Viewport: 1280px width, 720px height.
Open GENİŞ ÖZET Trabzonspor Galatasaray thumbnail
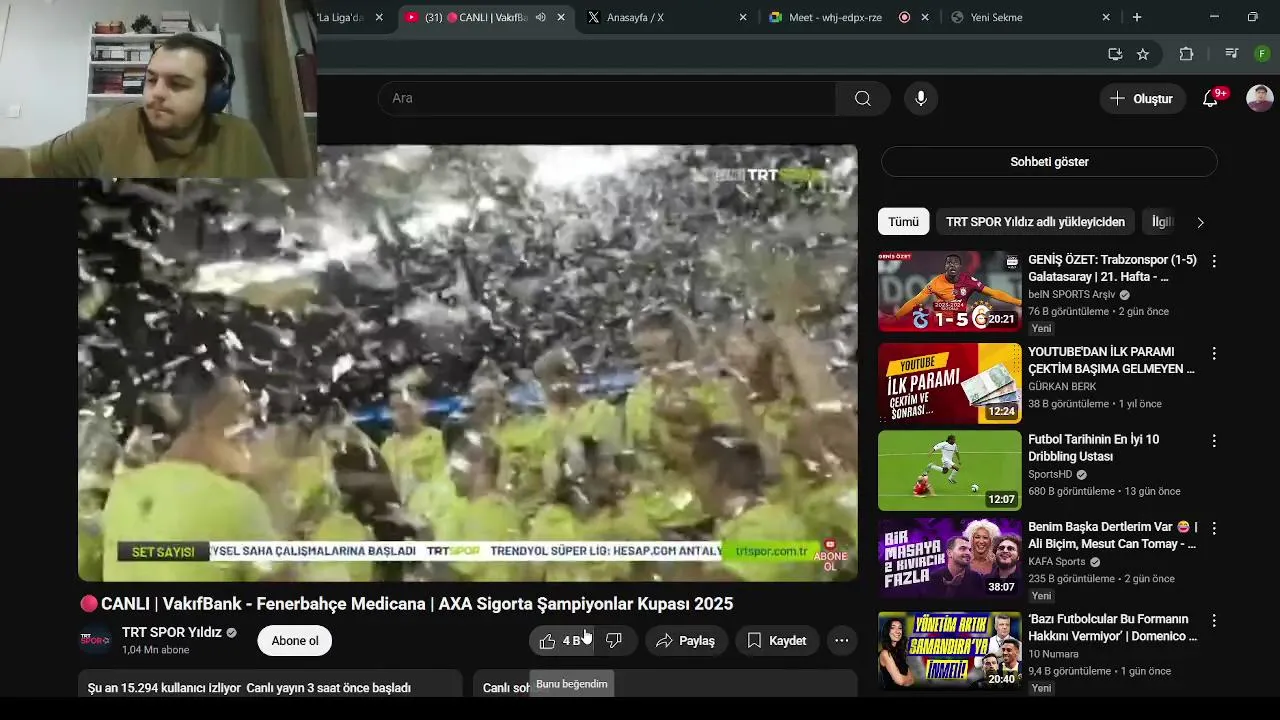[949, 291]
